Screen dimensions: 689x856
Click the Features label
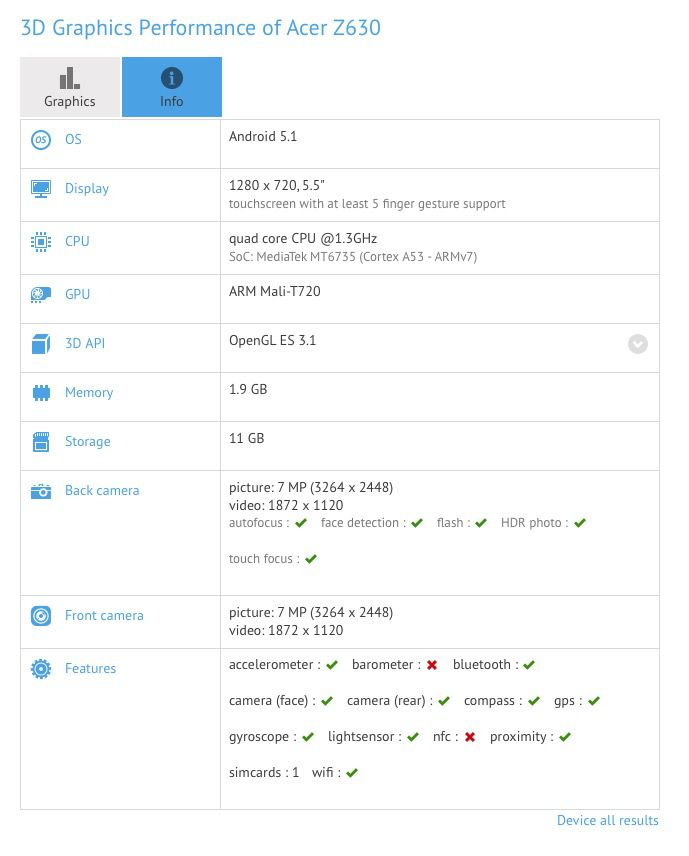point(91,668)
